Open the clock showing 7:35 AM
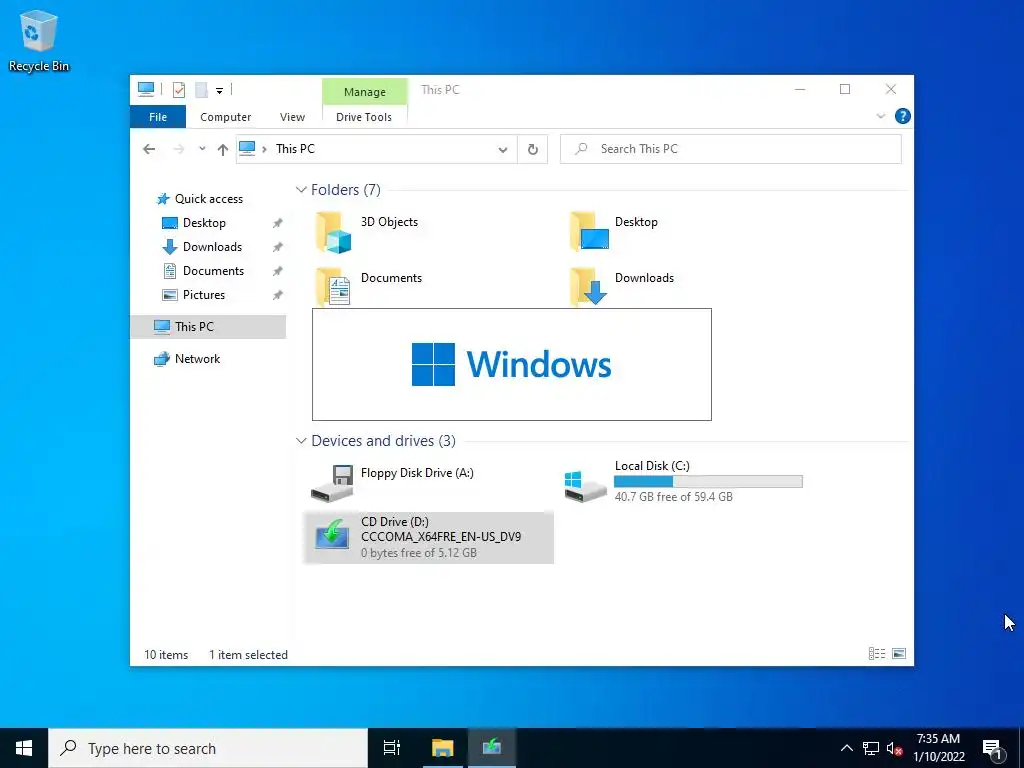Image resolution: width=1024 pixels, height=768 pixels. coord(938,748)
